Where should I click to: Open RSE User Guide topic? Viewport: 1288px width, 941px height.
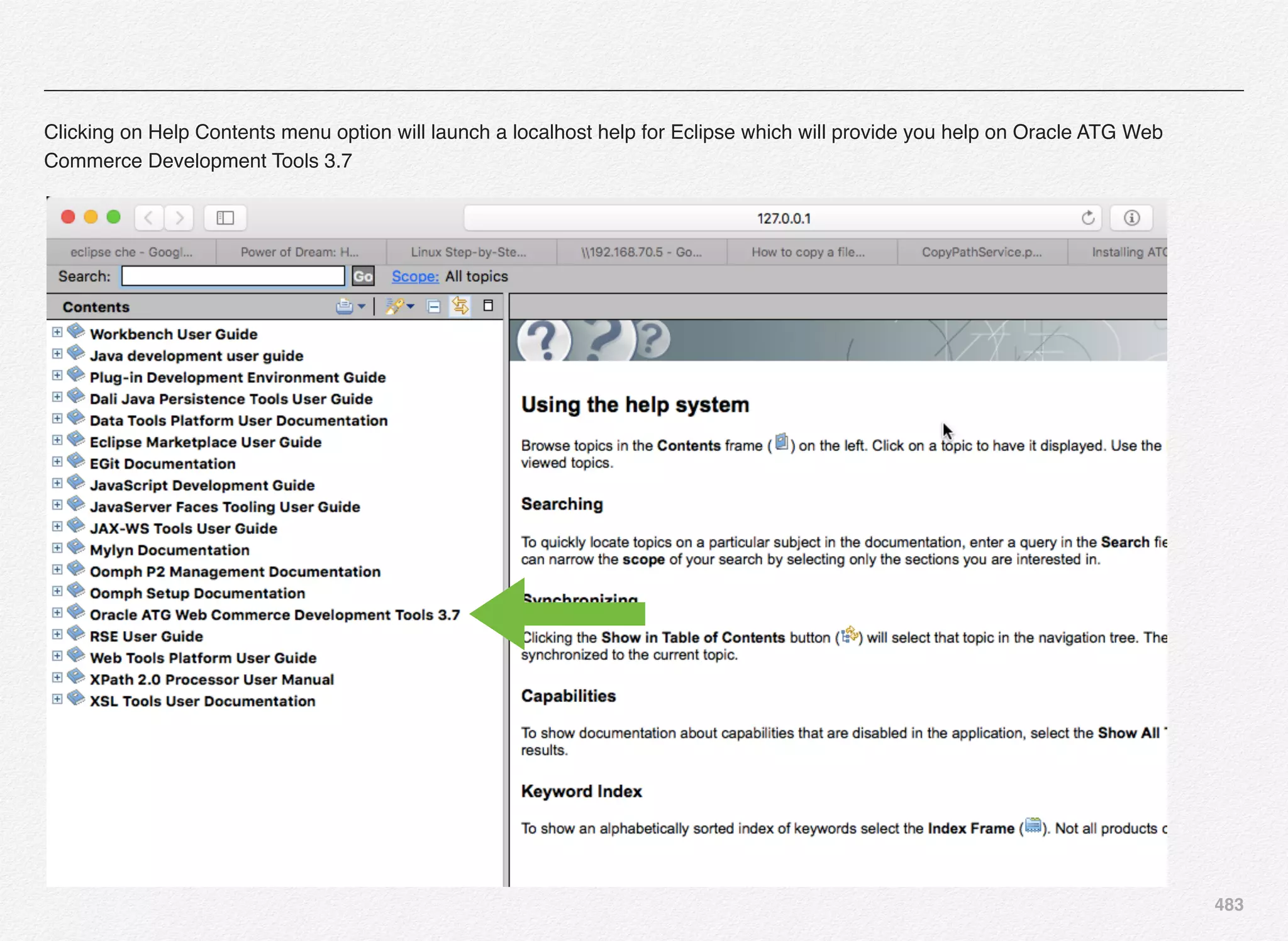(x=147, y=637)
